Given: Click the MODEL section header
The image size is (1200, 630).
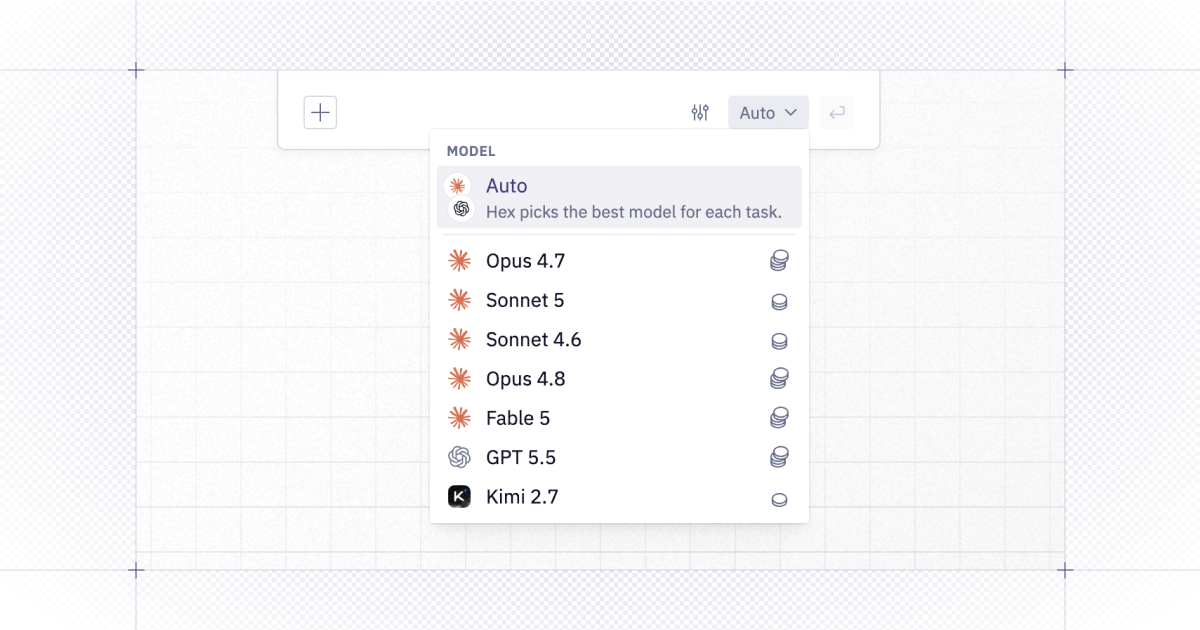Looking at the screenshot, I should 471,151.
